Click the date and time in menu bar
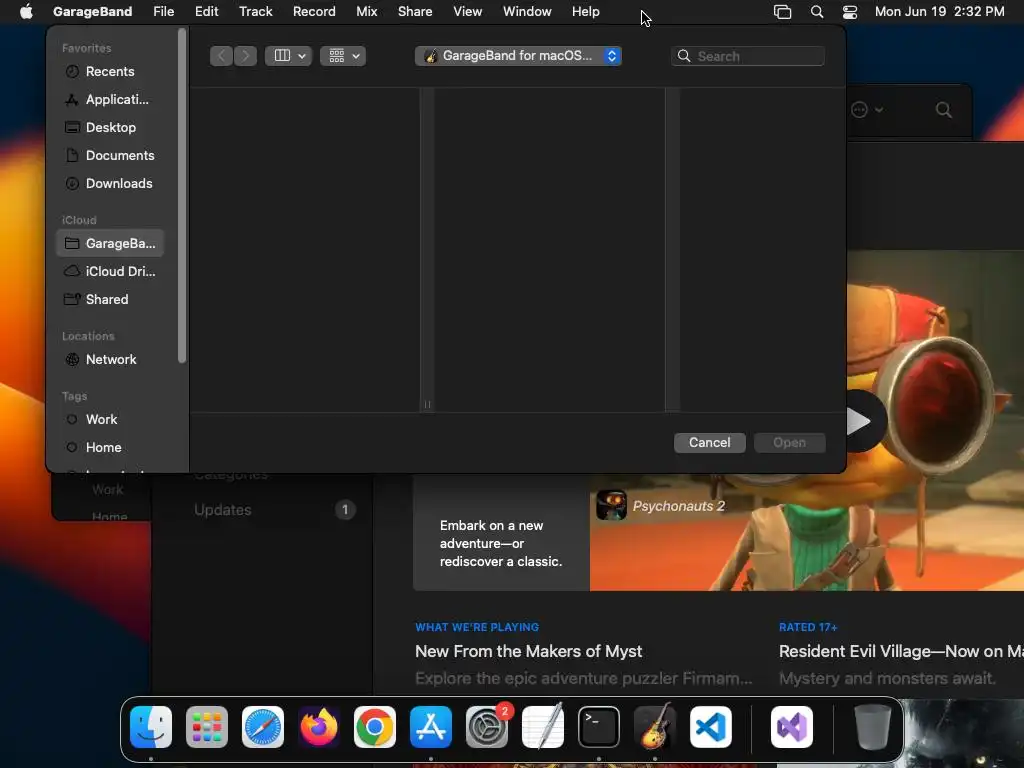Viewport: 1024px width, 768px height. [x=939, y=12]
